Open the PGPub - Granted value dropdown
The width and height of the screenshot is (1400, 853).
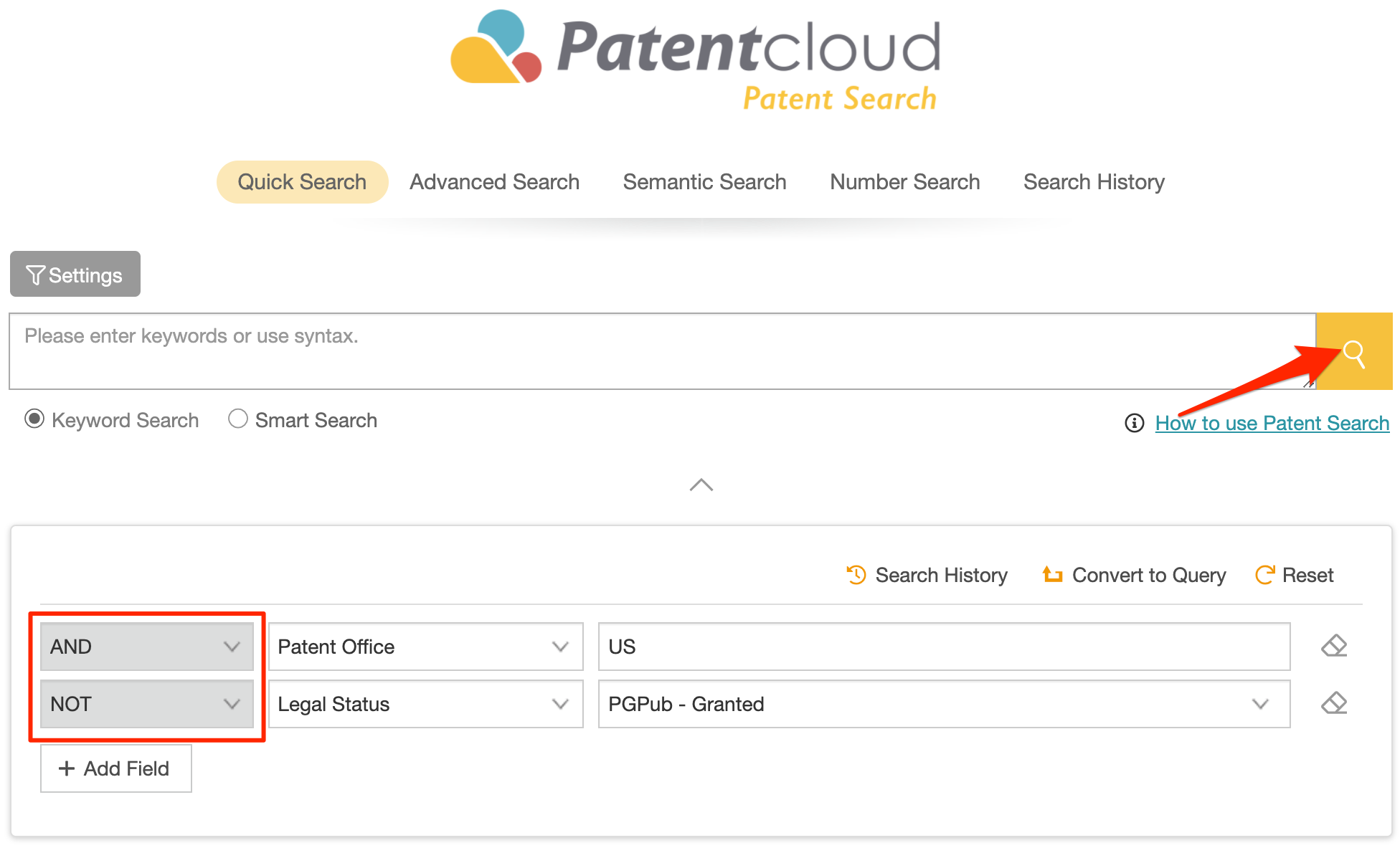click(945, 704)
